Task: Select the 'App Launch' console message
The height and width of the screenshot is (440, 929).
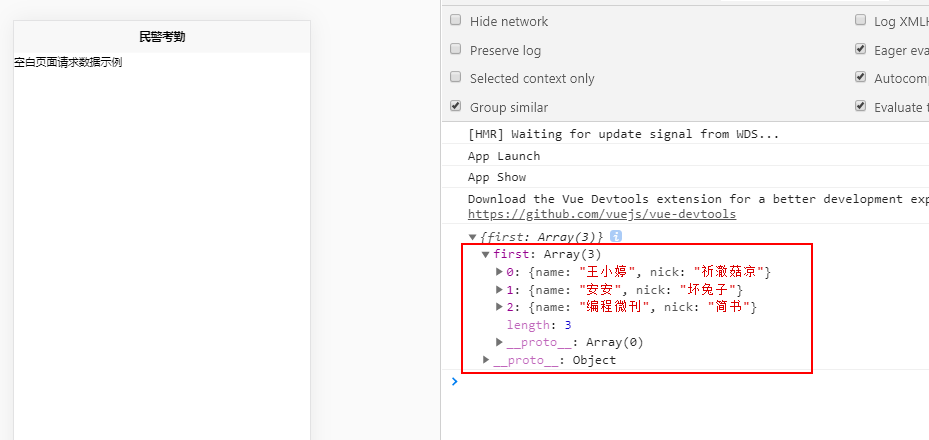Action: pos(504,156)
